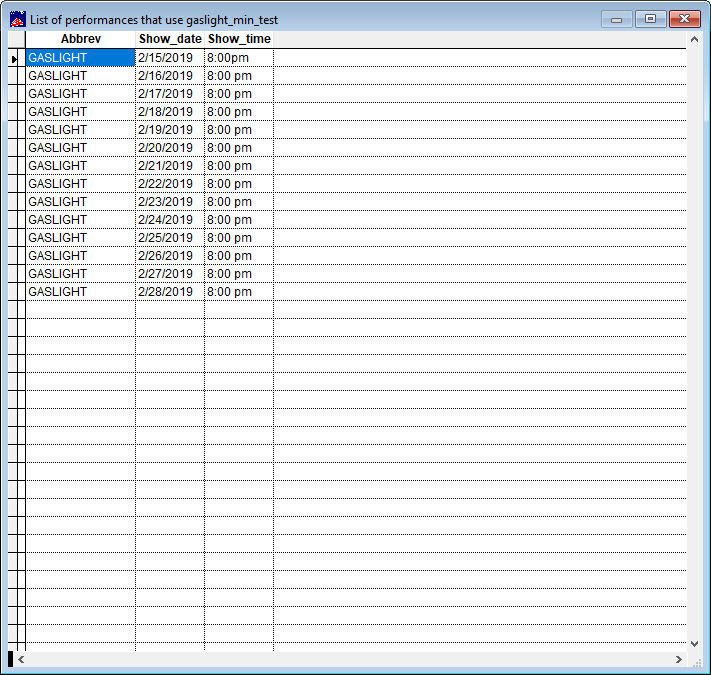Image resolution: width=711 pixels, height=675 pixels.
Task: Maximize the performances list window
Action: pos(650,19)
